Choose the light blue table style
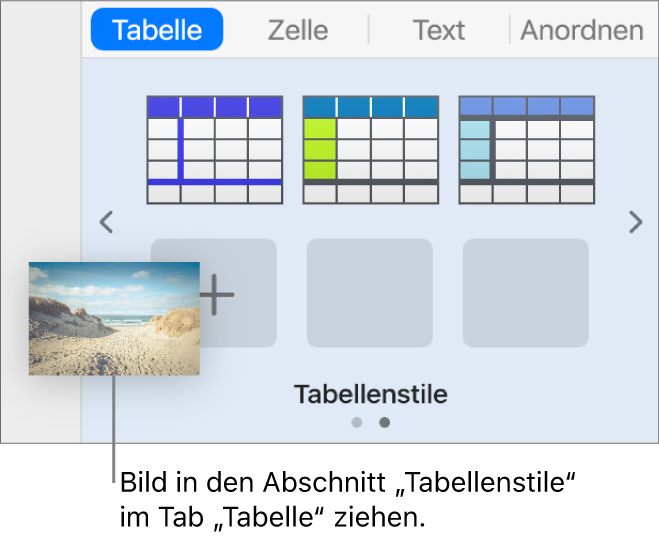The image size is (659, 545). click(527, 150)
